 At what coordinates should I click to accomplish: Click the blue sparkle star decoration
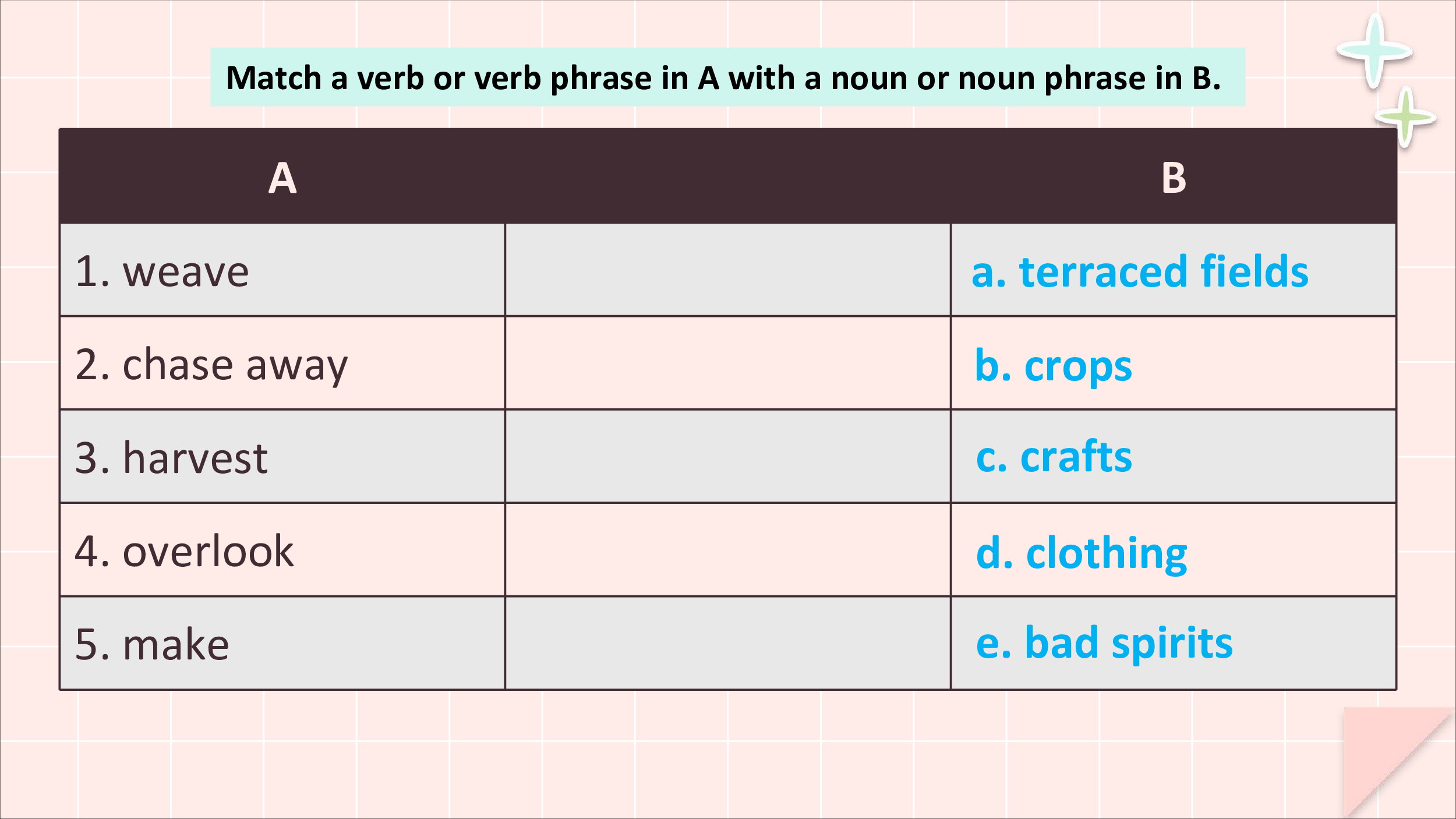point(1374,51)
